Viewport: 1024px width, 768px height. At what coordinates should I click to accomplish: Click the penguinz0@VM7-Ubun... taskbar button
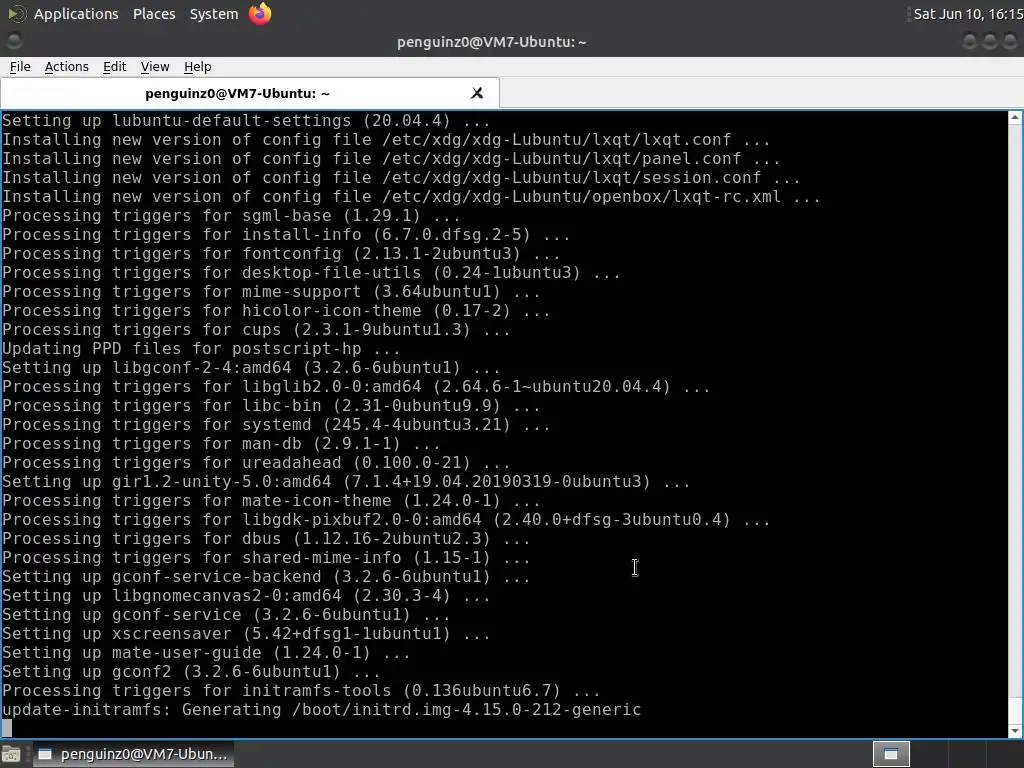pos(134,754)
